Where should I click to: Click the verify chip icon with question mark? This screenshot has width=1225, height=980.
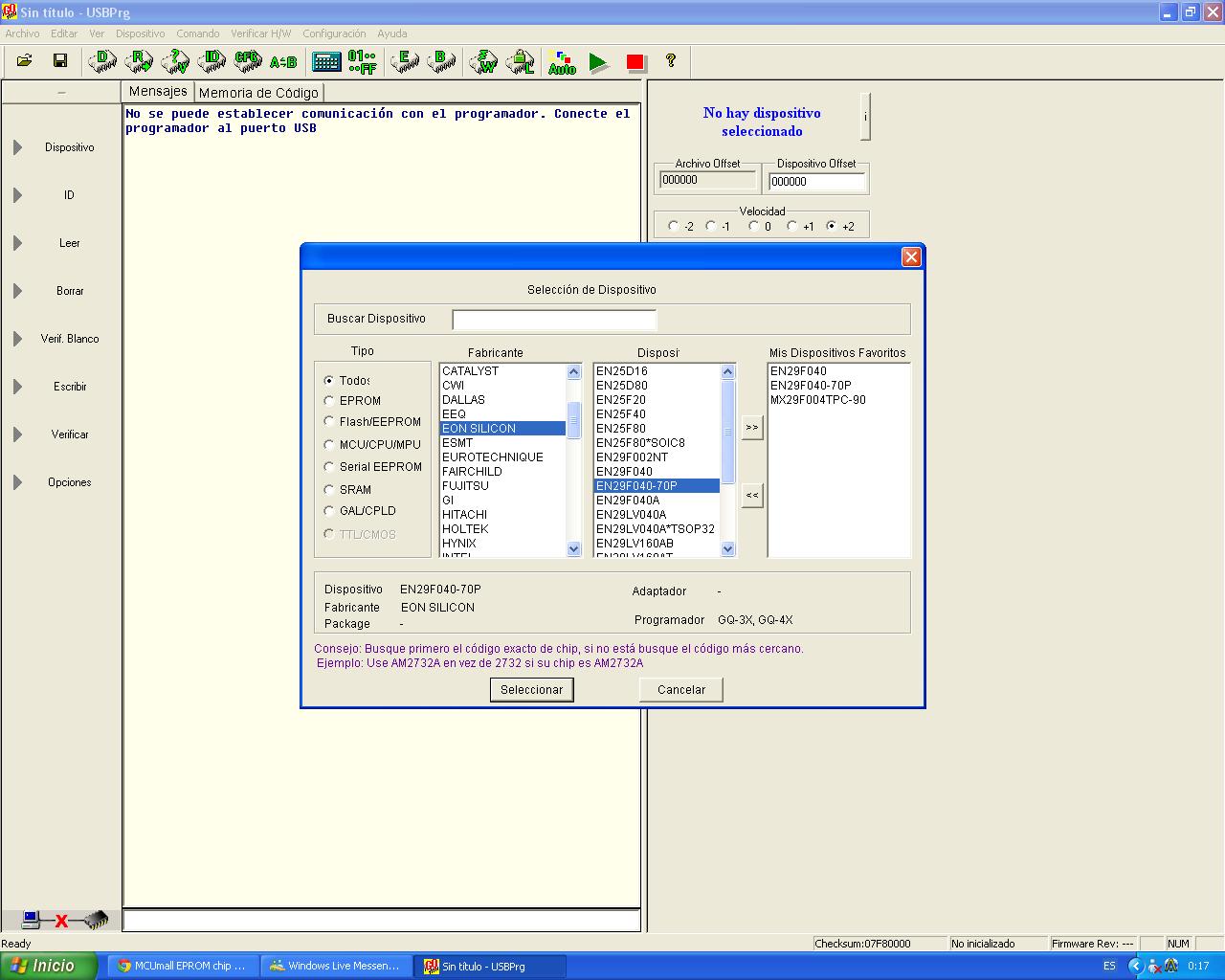[x=175, y=61]
